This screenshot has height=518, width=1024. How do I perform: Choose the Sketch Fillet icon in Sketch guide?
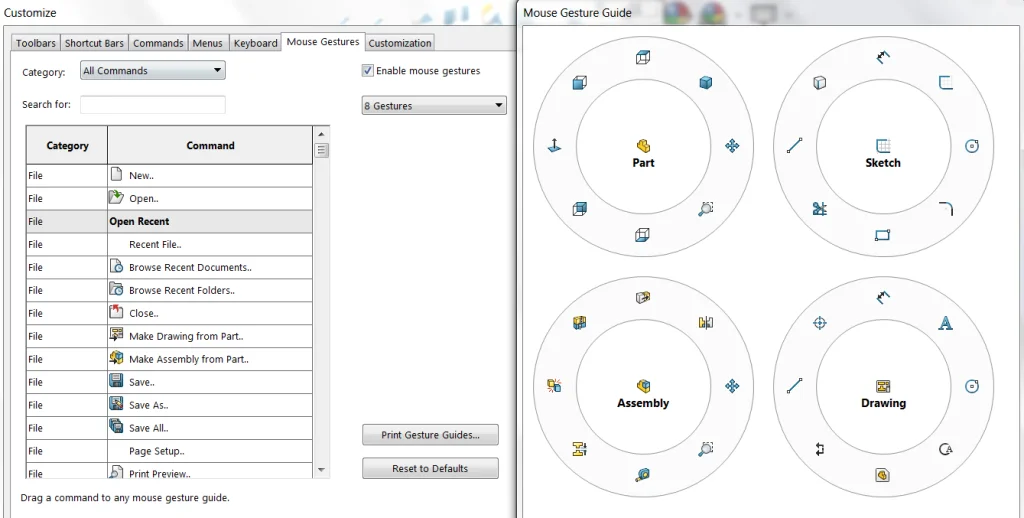pyautogui.click(x=946, y=209)
